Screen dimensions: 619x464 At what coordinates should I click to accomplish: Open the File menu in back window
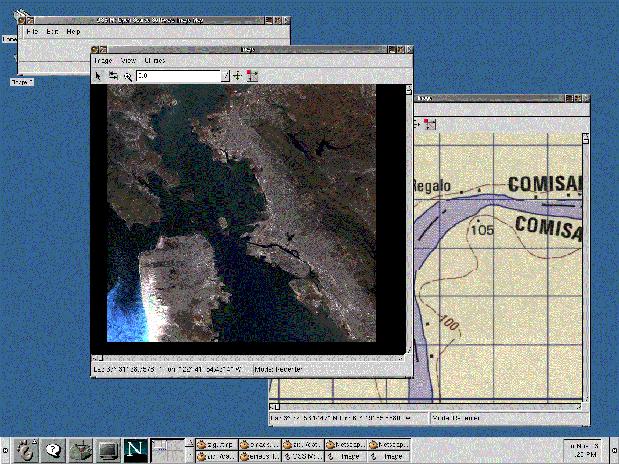click(x=32, y=32)
